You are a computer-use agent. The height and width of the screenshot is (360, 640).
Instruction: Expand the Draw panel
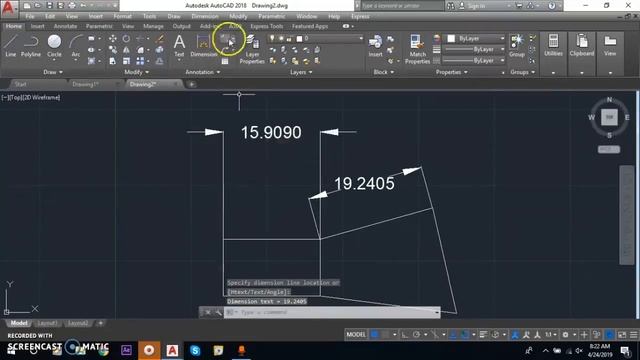53,72
